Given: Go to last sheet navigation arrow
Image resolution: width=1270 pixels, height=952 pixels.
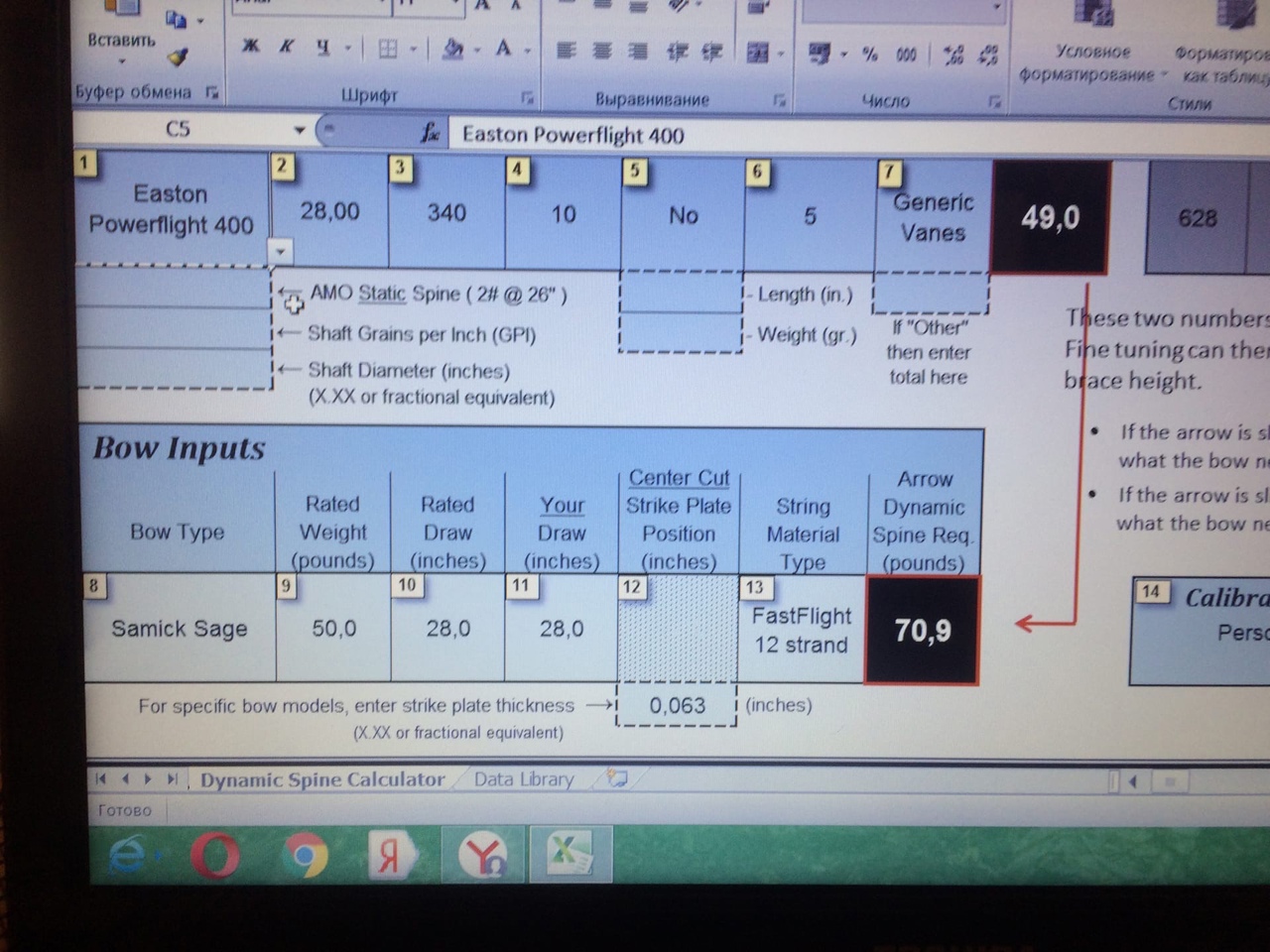Looking at the screenshot, I should coord(173,778).
